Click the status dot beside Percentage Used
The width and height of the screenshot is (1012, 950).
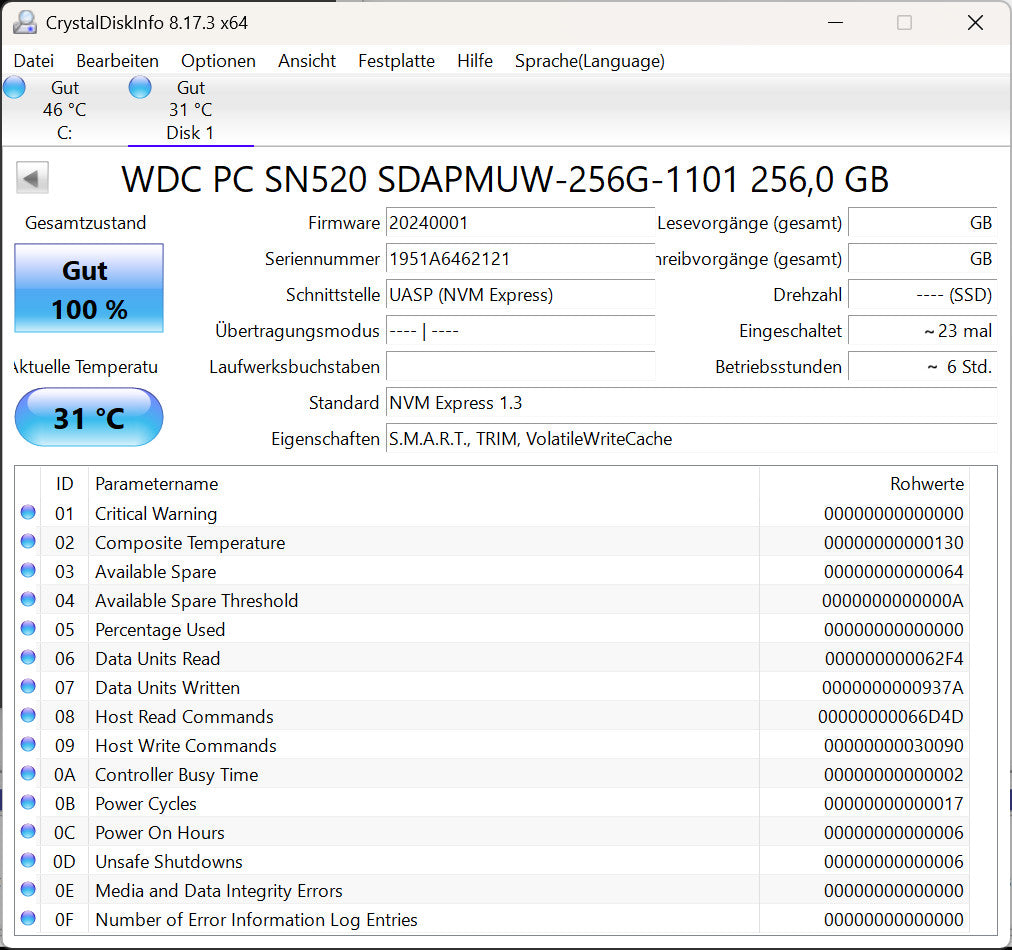(x=29, y=629)
